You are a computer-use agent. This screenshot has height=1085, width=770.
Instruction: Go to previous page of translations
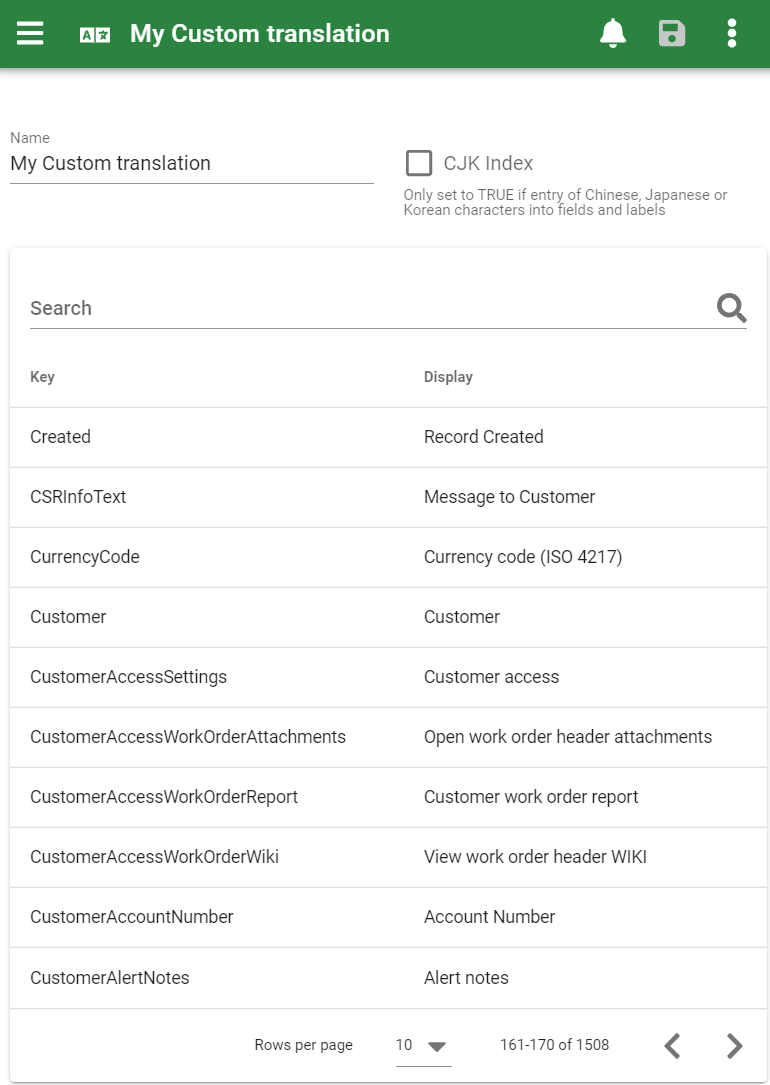tap(672, 1045)
